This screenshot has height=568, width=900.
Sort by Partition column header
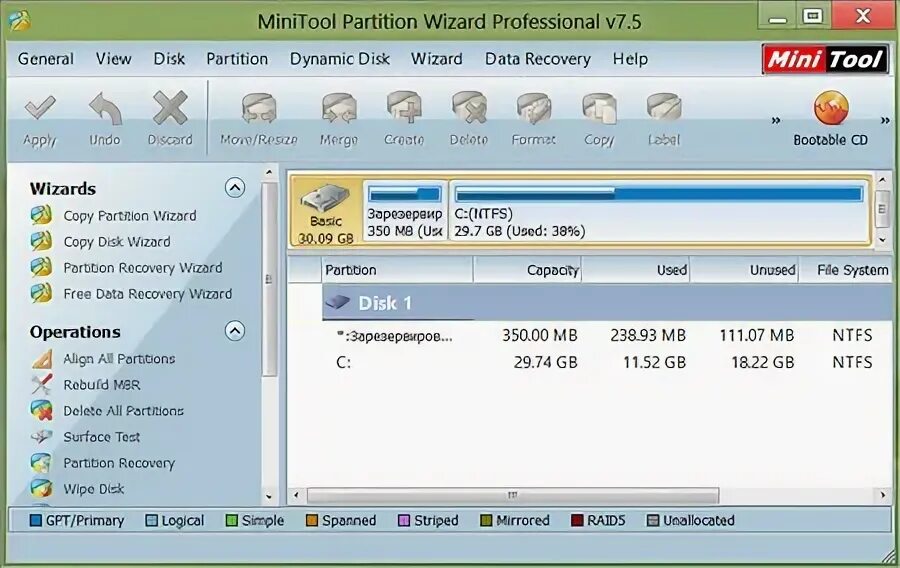[x=397, y=270]
